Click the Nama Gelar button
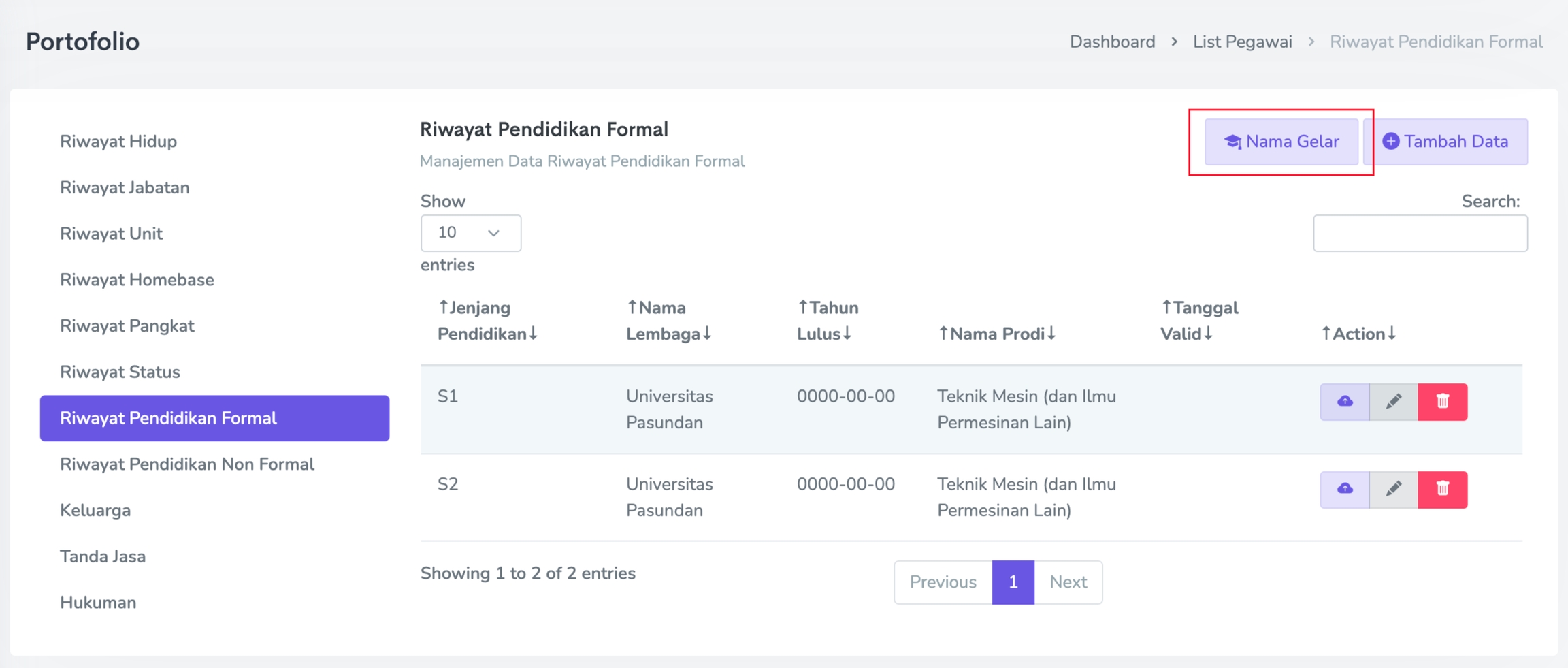The height and width of the screenshot is (668, 1568). click(1281, 142)
